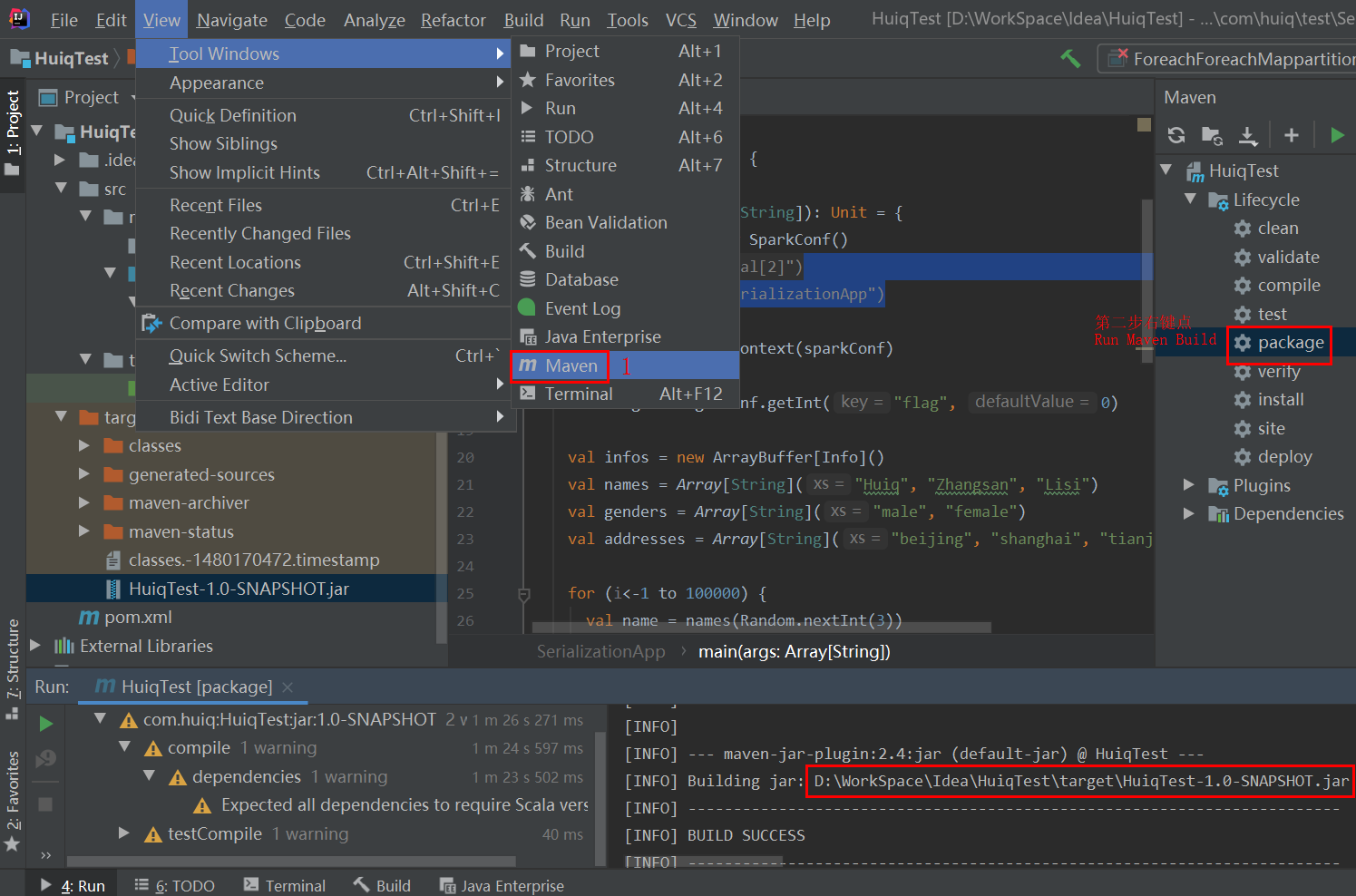Expand the classes folder
The image size is (1356, 896).
(84, 446)
